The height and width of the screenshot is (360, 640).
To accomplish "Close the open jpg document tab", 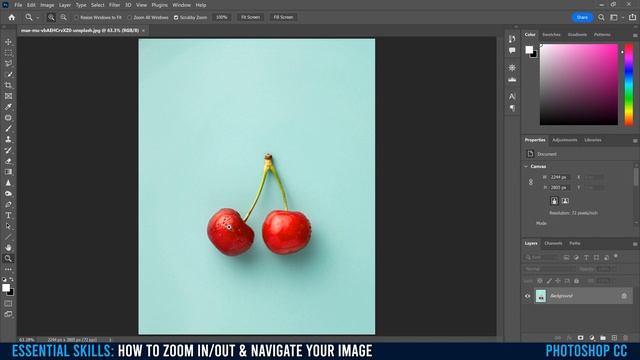I will [143, 31].
